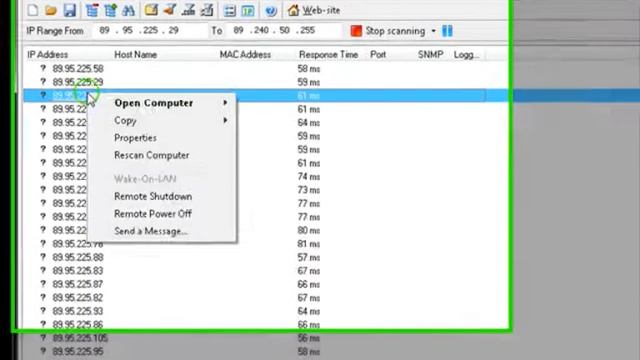Click the greyed Wake-On-LAN entry
Screen dimensions: 640x360
145,179
